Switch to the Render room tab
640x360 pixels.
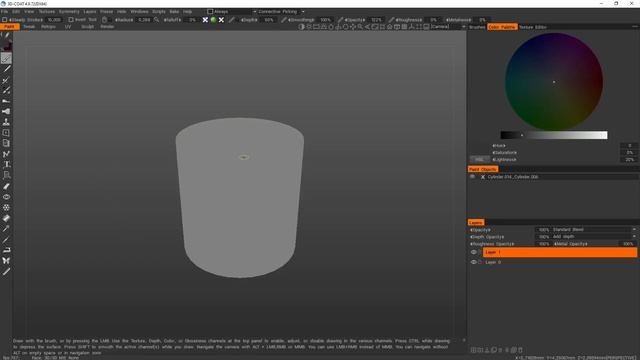(107, 27)
